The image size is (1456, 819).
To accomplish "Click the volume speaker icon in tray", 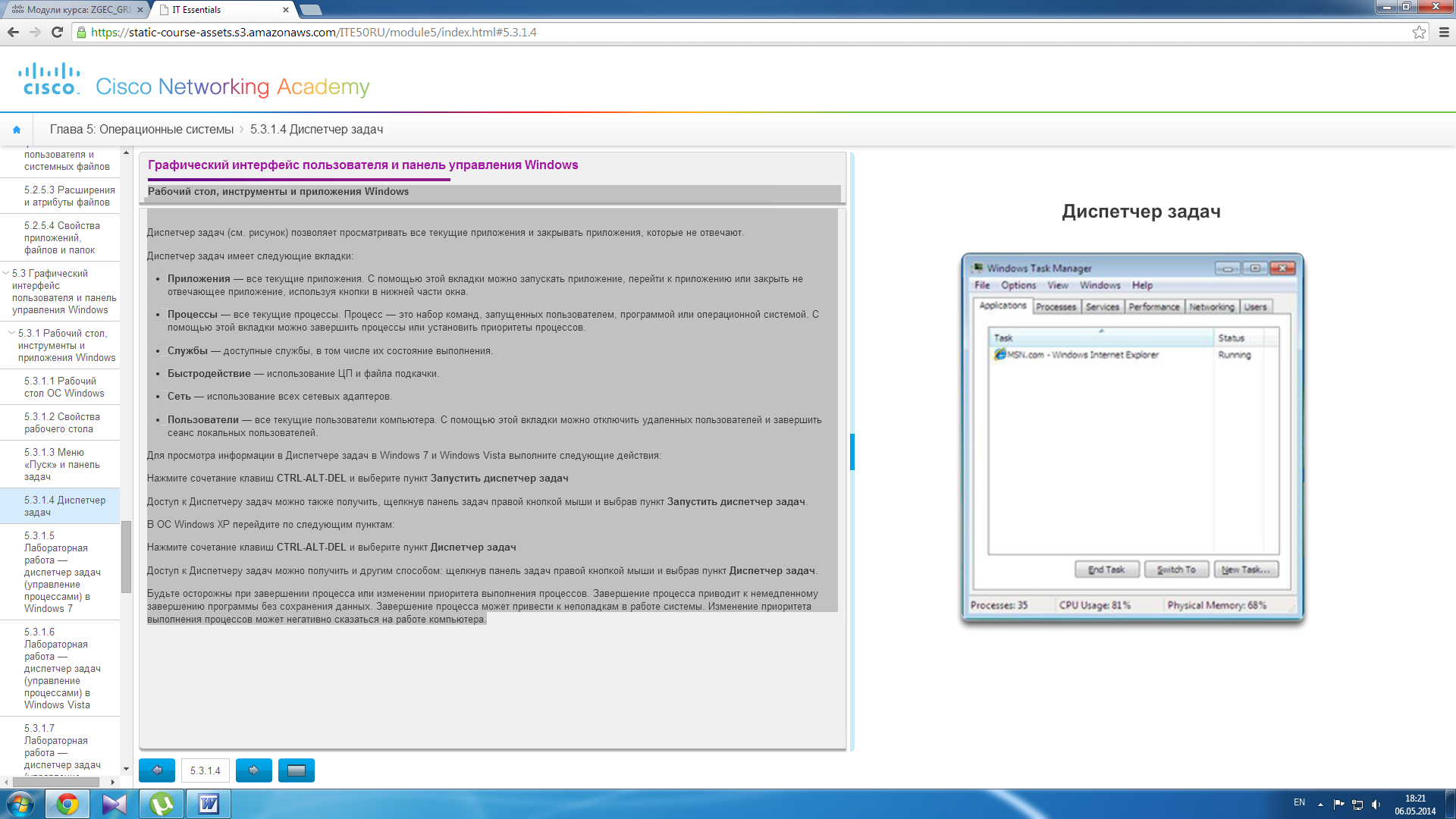I will pos(1376,804).
